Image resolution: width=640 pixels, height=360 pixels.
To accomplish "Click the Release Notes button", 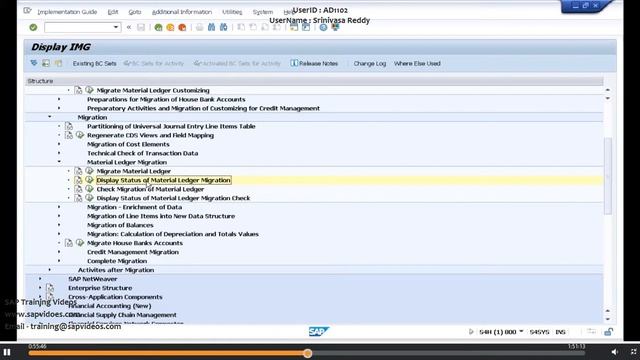I will (314, 63).
